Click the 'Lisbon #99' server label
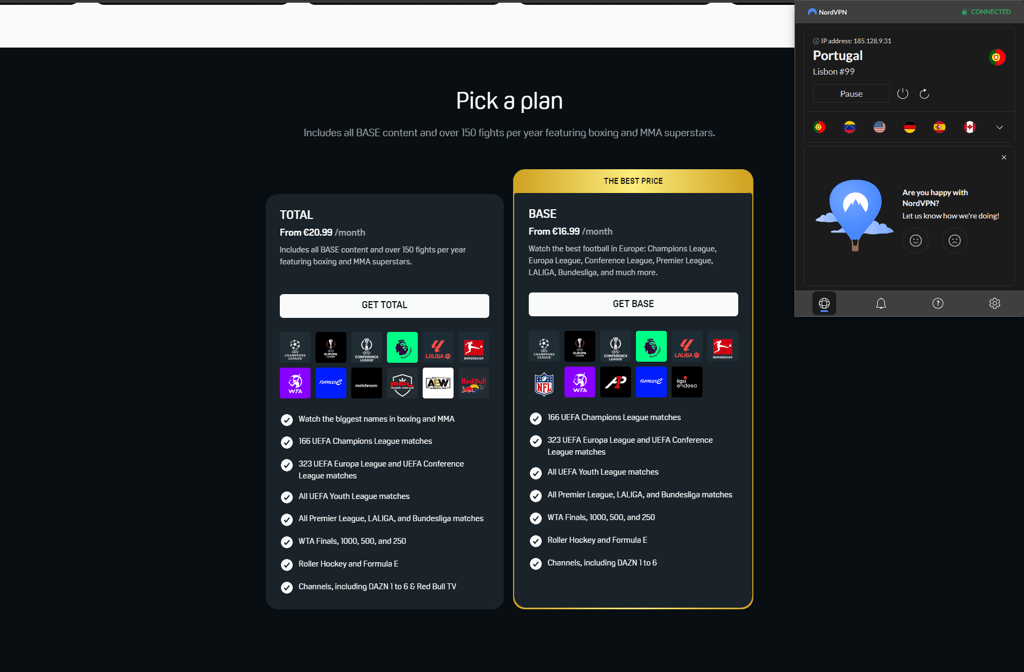This screenshot has width=1024, height=672. (834, 72)
